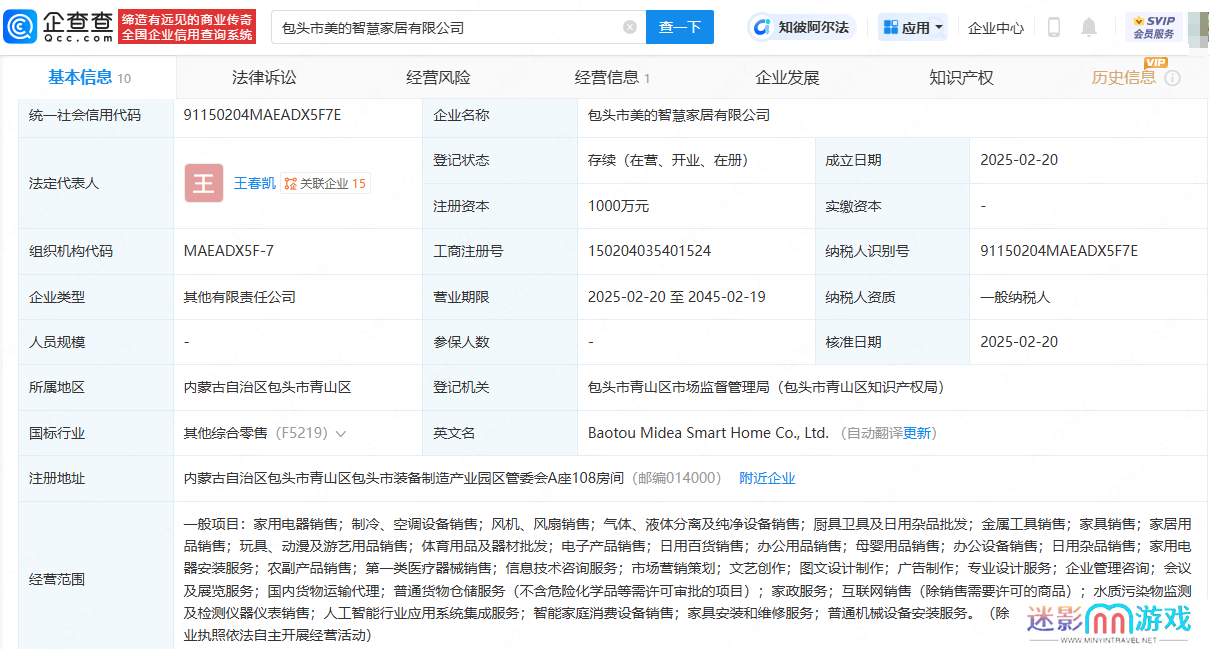
Task: Select company name 包头市美的智慧家居有限公司 in table
Action: [679, 115]
